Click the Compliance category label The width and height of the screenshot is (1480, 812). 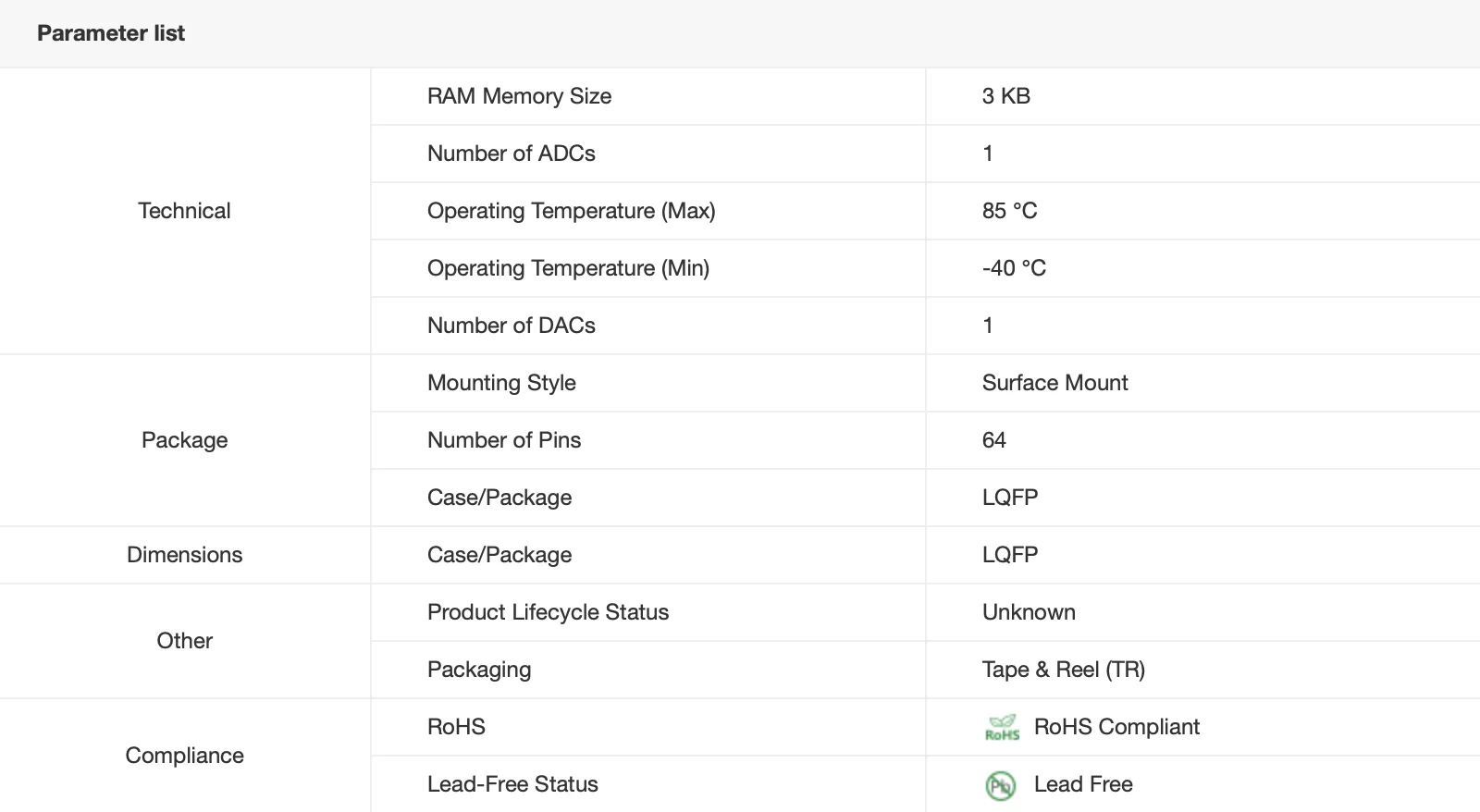184,756
